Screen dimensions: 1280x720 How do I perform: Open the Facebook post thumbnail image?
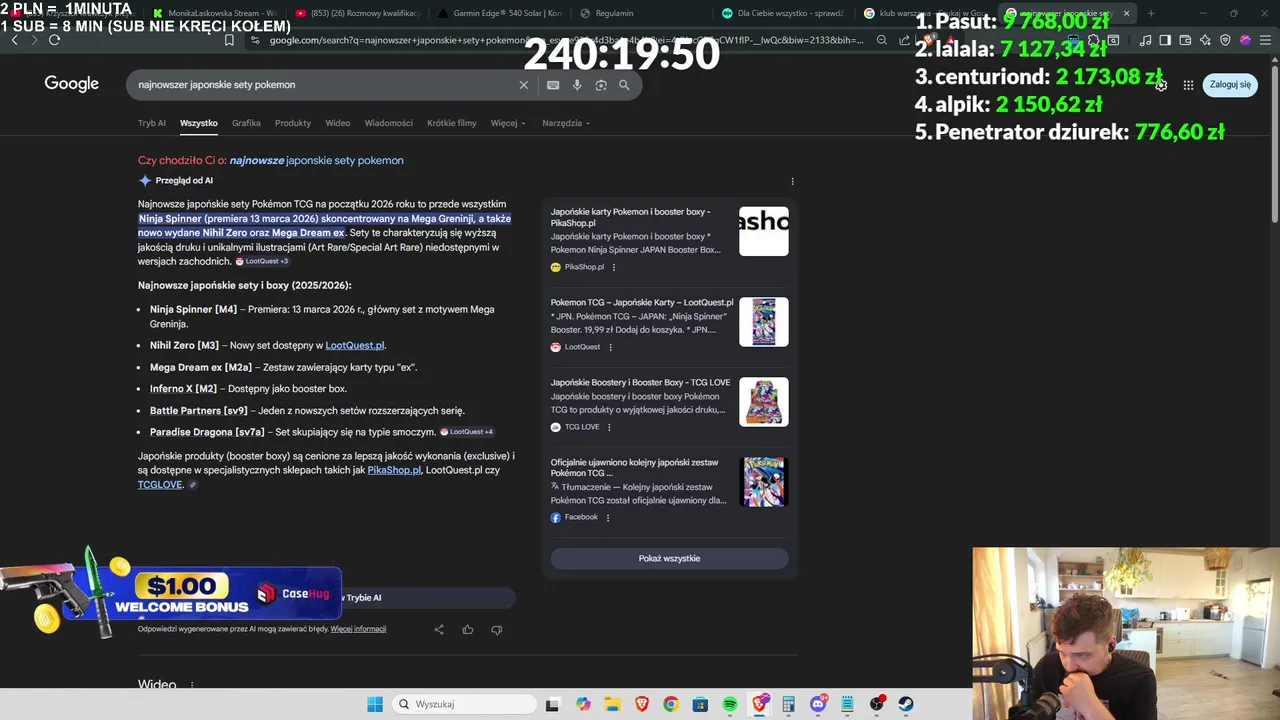pos(764,482)
